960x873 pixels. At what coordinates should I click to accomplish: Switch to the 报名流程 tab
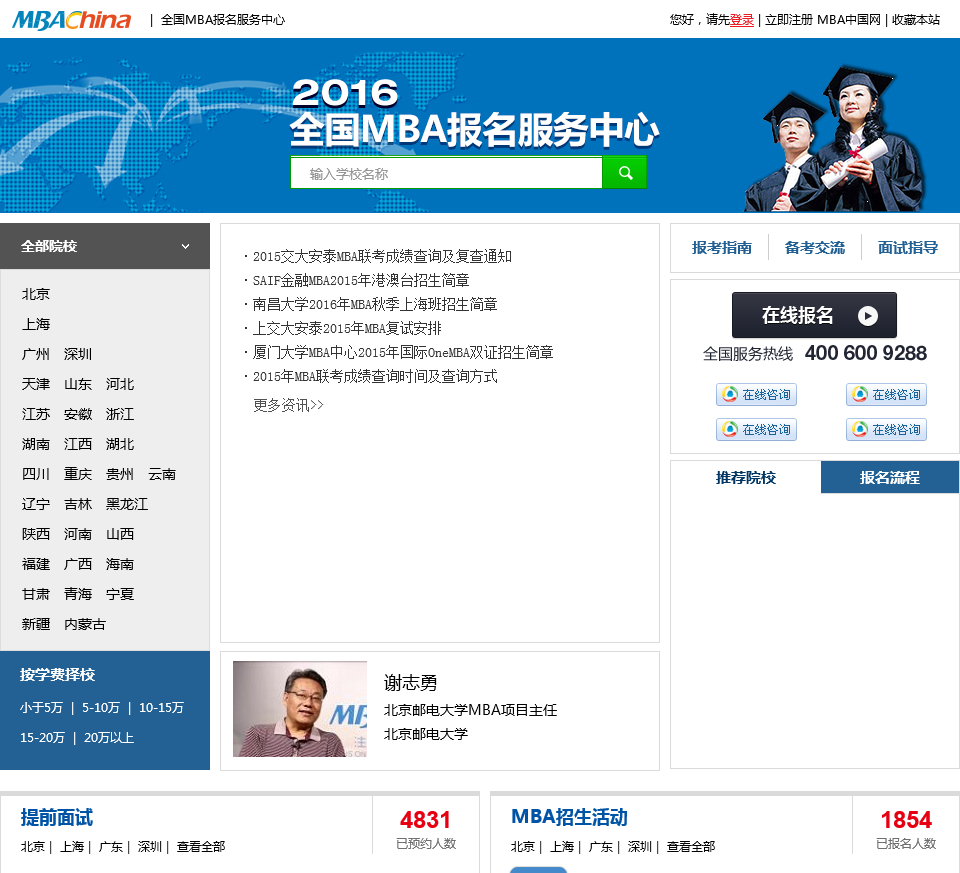[x=890, y=478]
